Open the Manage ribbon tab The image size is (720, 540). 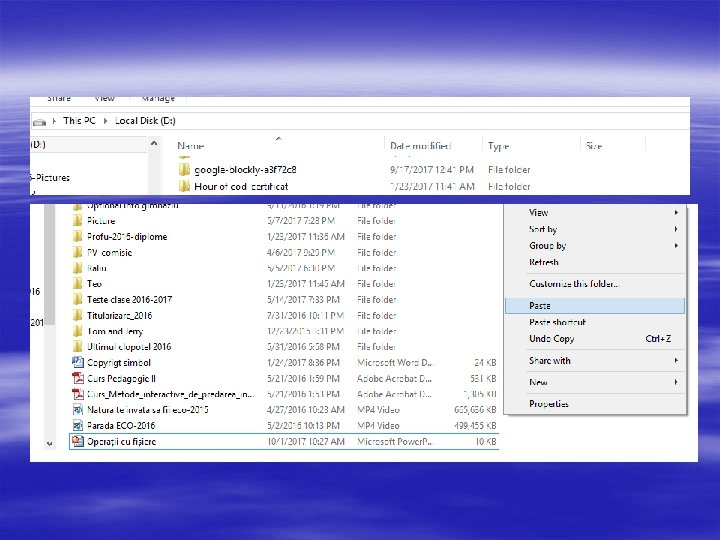[158, 99]
